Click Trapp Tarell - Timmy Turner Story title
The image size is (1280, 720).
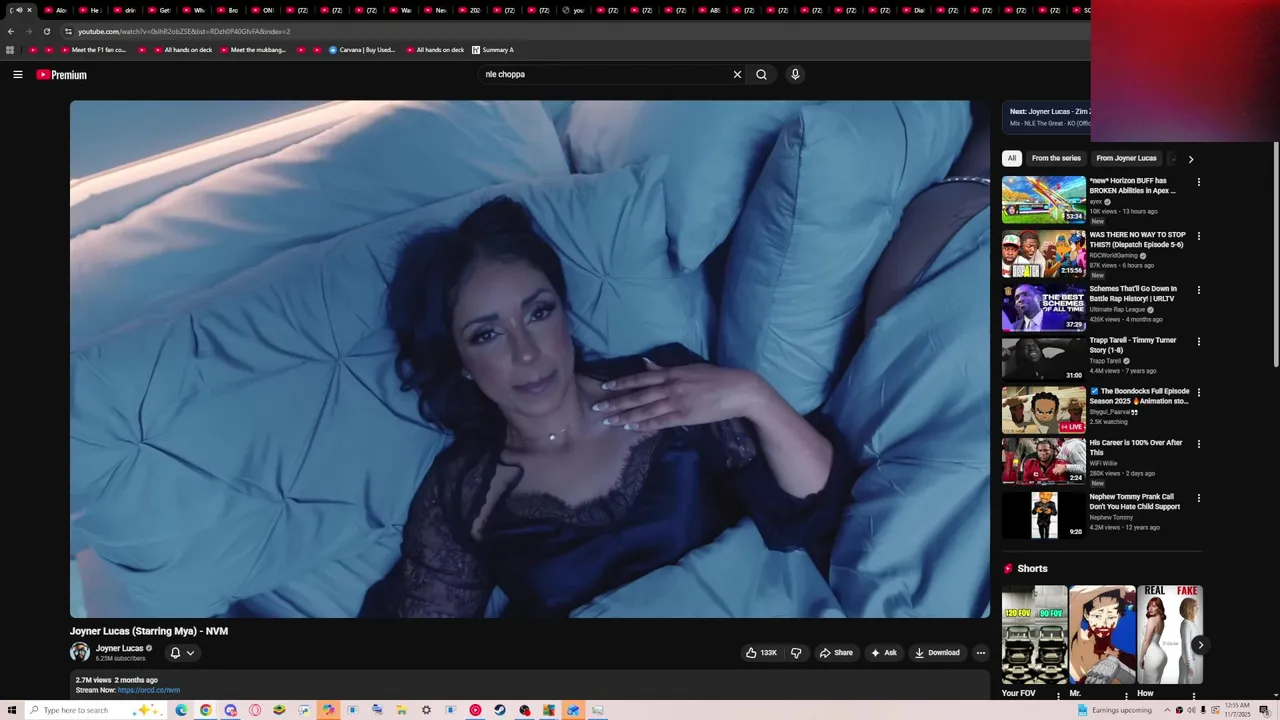[x=1133, y=345]
